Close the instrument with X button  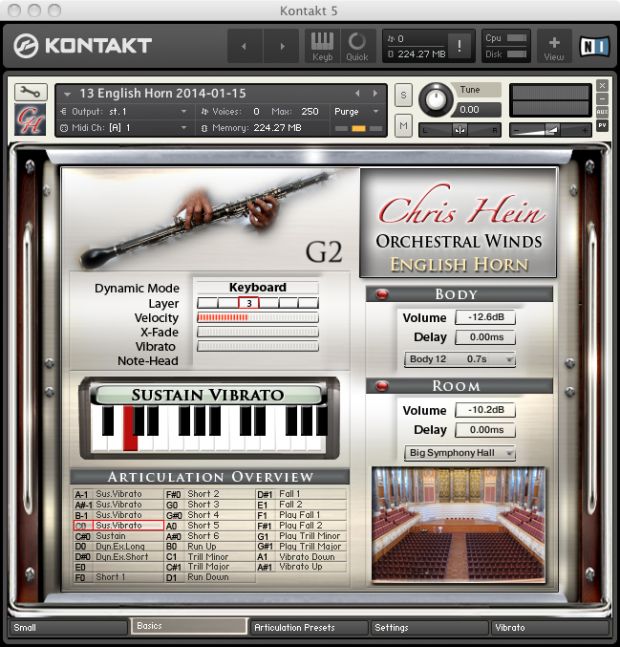[x=602, y=85]
